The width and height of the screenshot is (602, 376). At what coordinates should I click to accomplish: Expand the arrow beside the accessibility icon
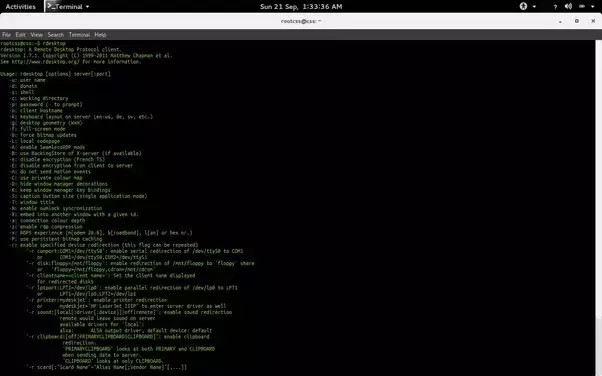534,7
